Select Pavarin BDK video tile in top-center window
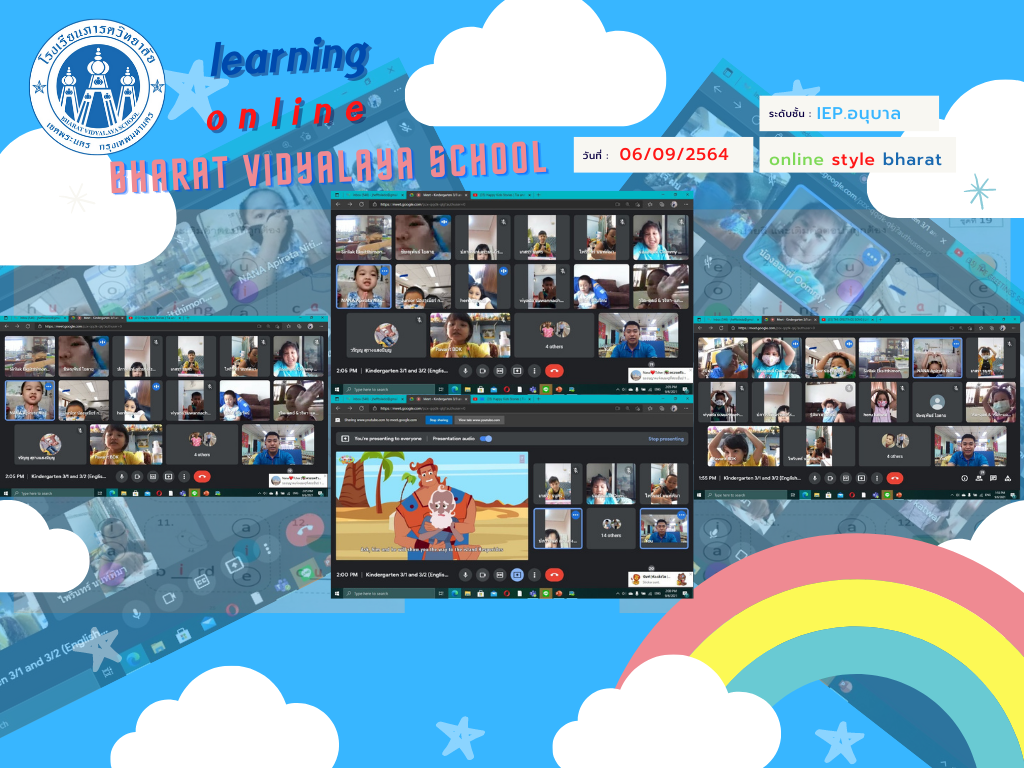The width and height of the screenshot is (1024, 768). pos(469,335)
